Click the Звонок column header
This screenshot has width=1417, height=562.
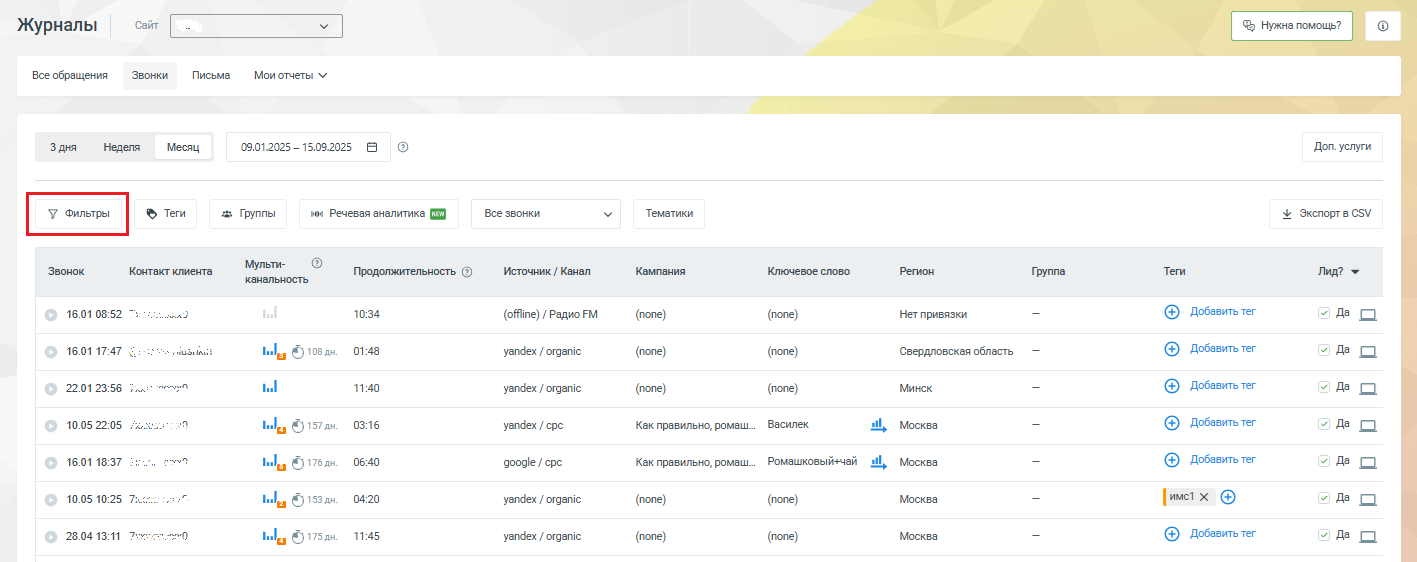[x=66, y=271]
